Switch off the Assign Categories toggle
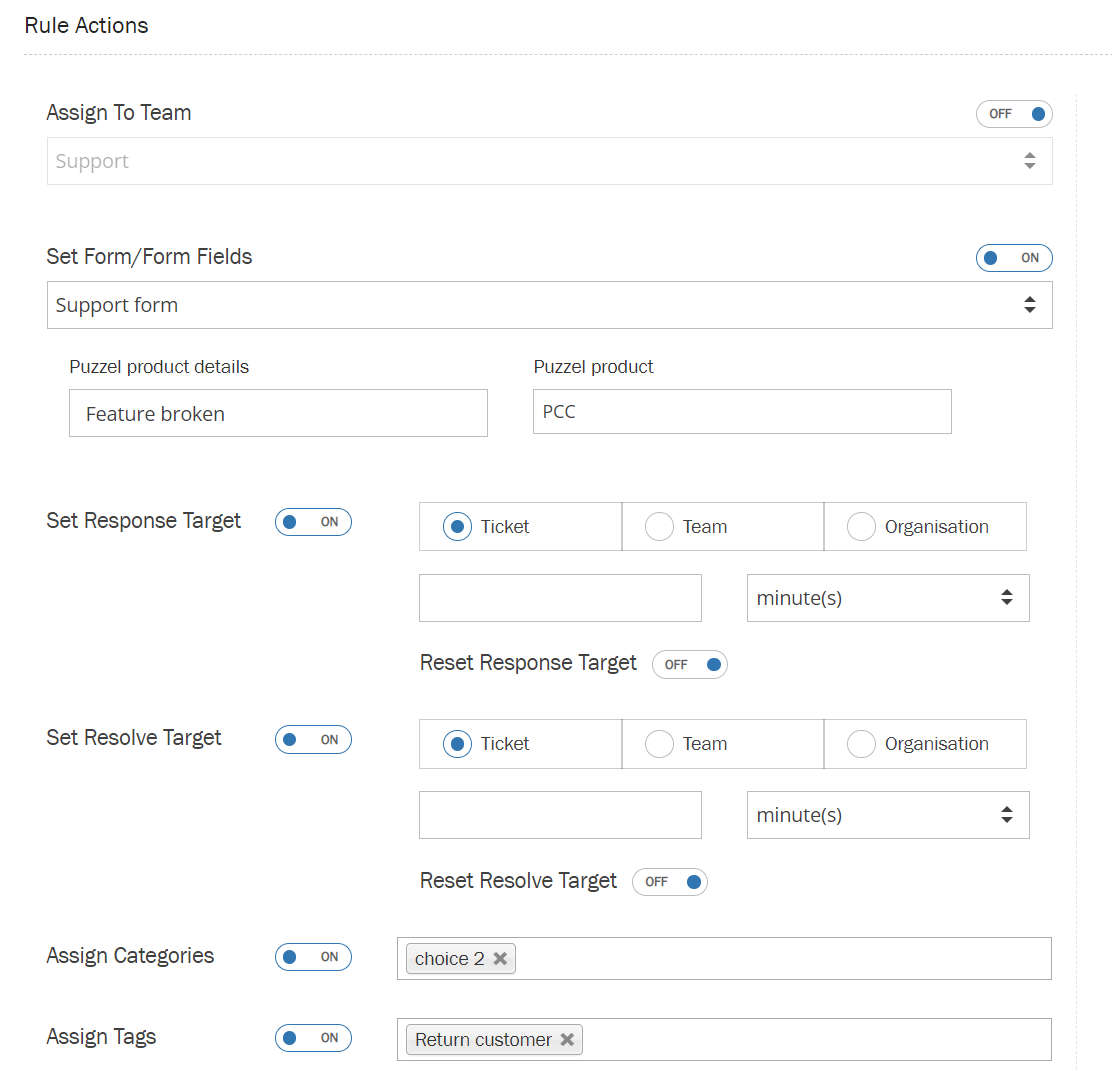1112x1071 pixels. (x=313, y=957)
